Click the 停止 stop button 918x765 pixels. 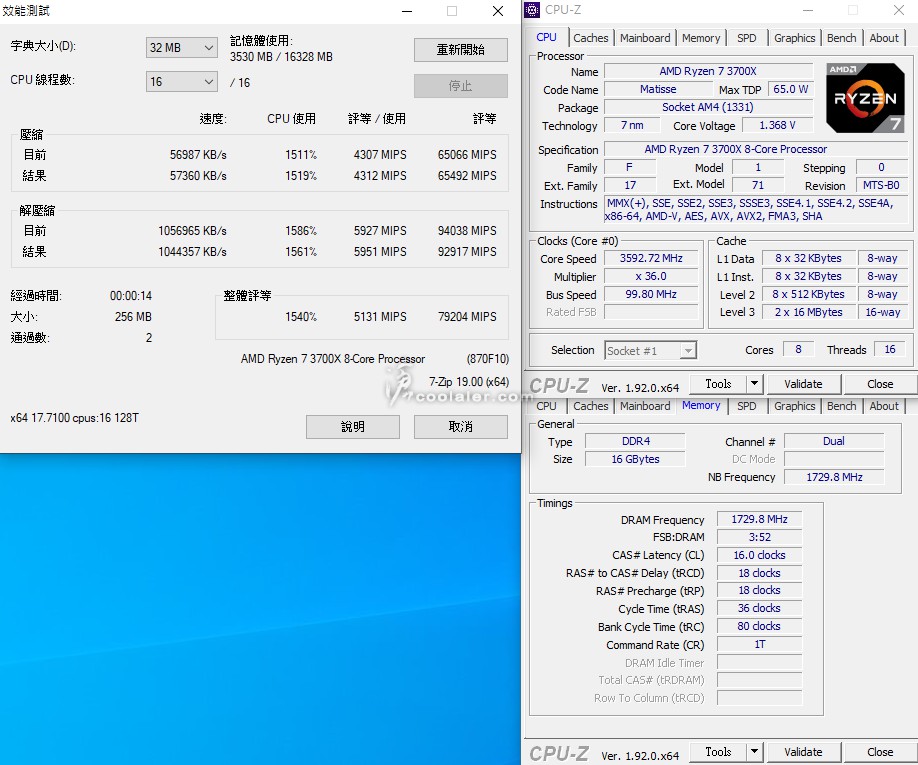460,86
